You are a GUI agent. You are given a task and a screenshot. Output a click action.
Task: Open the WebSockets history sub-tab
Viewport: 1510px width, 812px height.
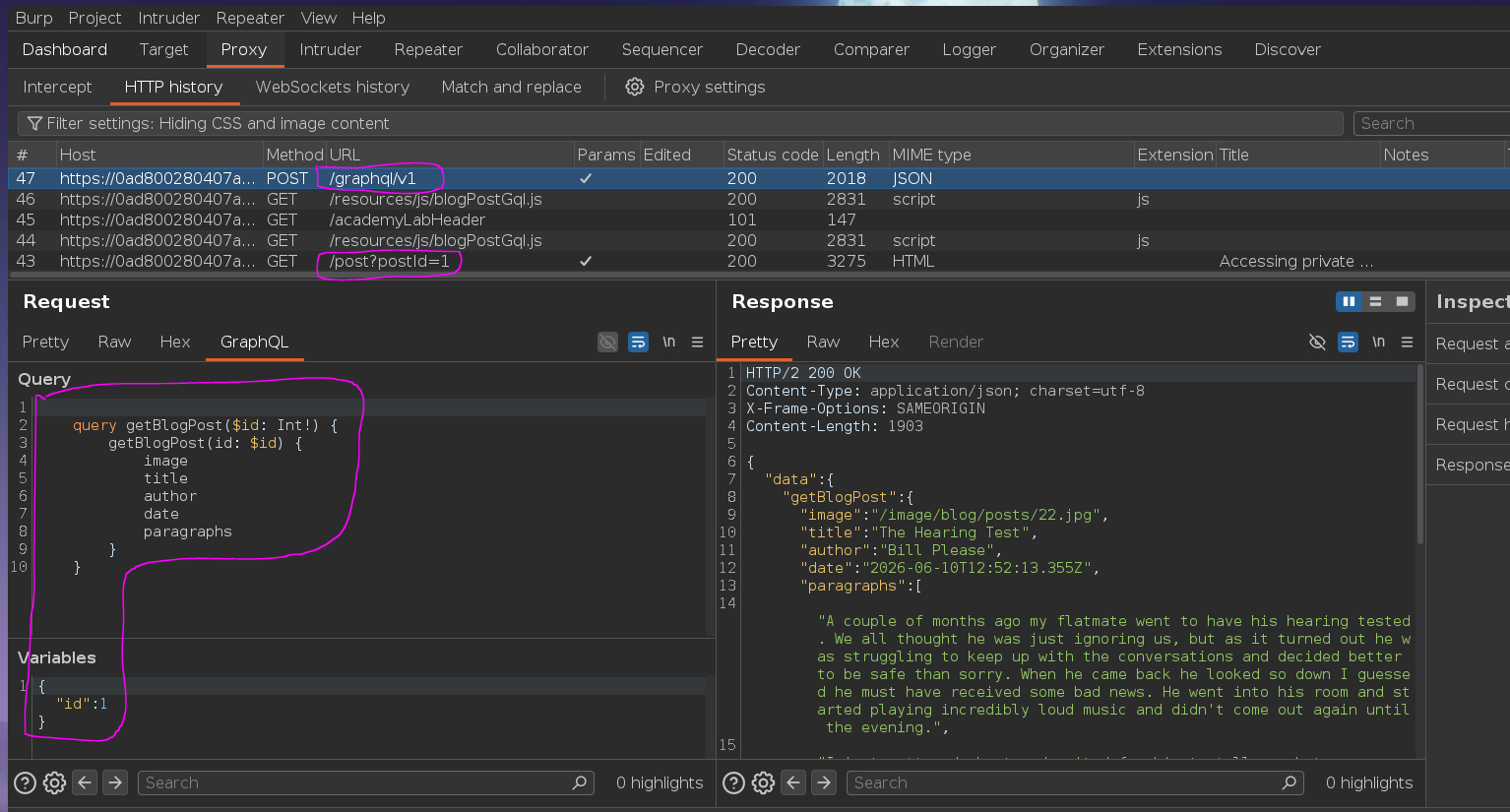tap(333, 87)
